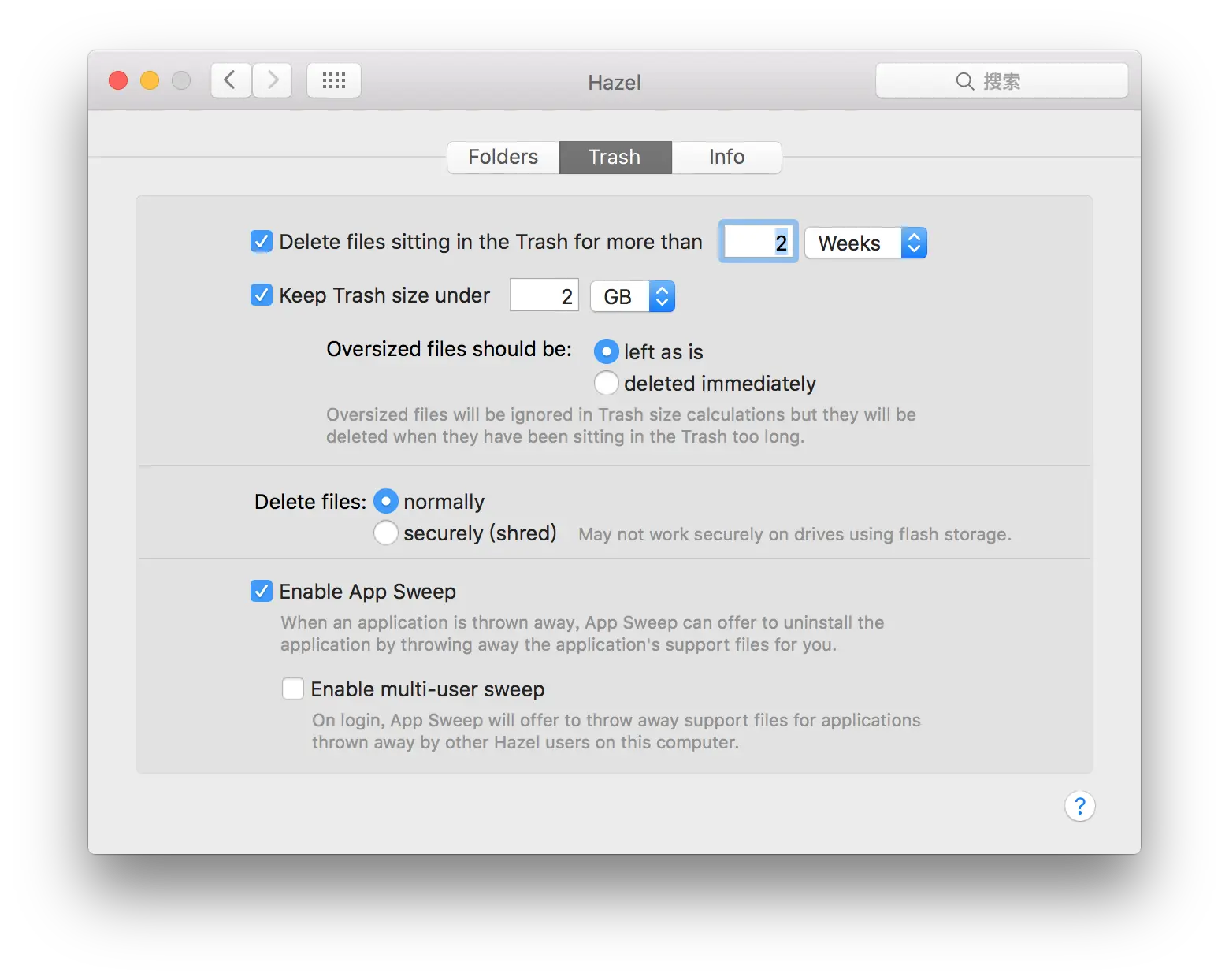1229x980 pixels.
Task: Click 'May not work securely' flash storage note
Action: click(x=795, y=534)
